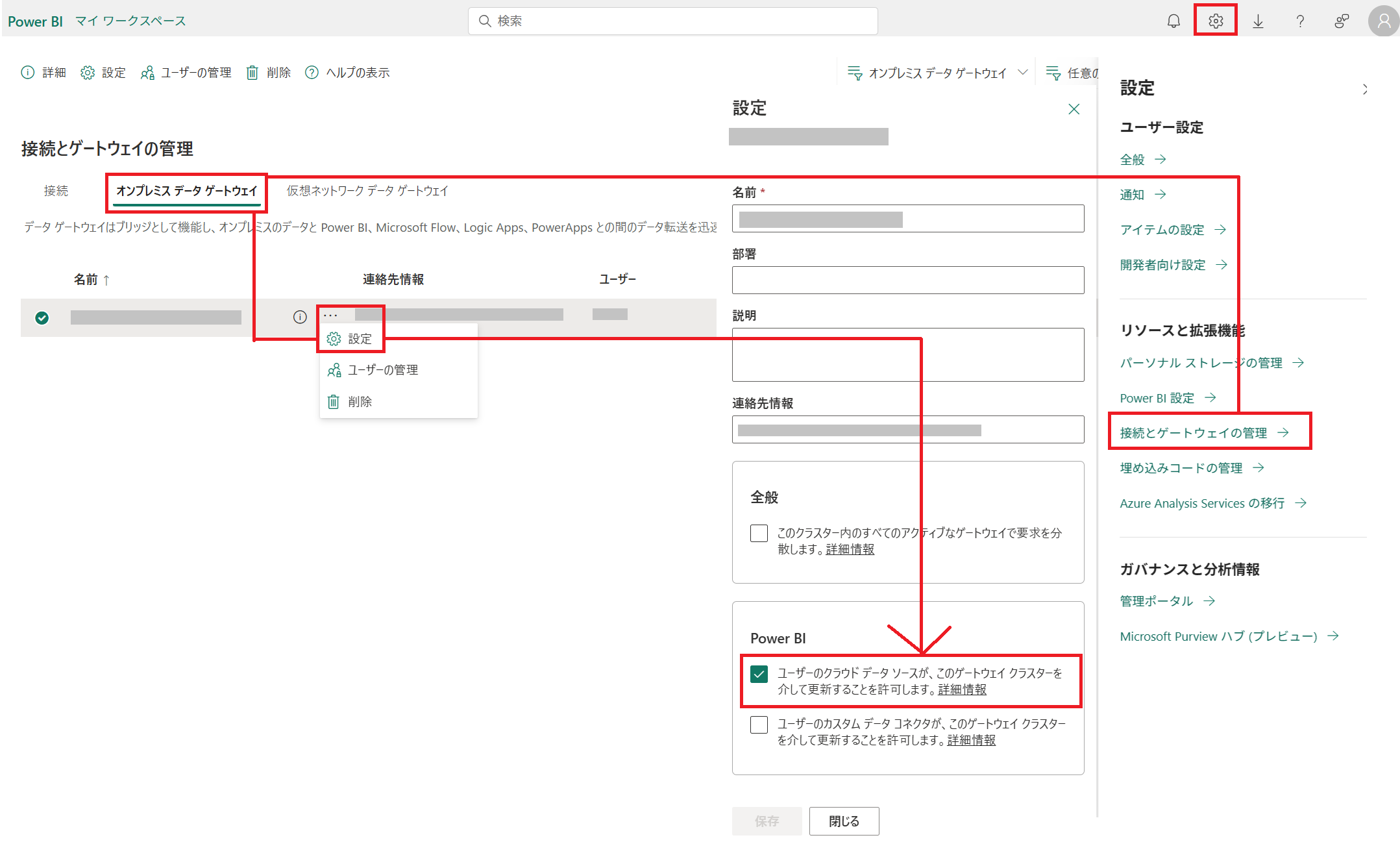Open Microsoft Purview ハブ (プレビュー) link
The height and width of the screenshot is (842, 1400).
tap(1229, 636)
